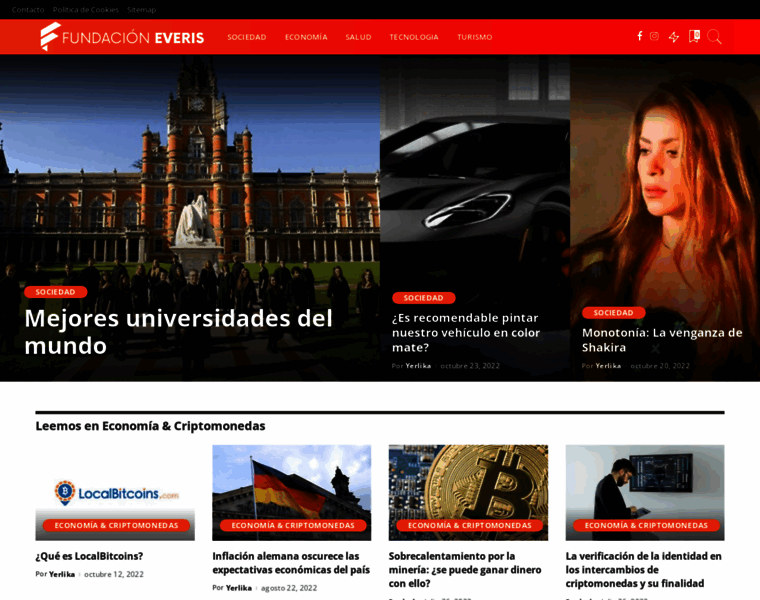Screen dimensions: 760x600
Task: Click author Yerlika under Shakira article
Action: [x=608, y=366]
